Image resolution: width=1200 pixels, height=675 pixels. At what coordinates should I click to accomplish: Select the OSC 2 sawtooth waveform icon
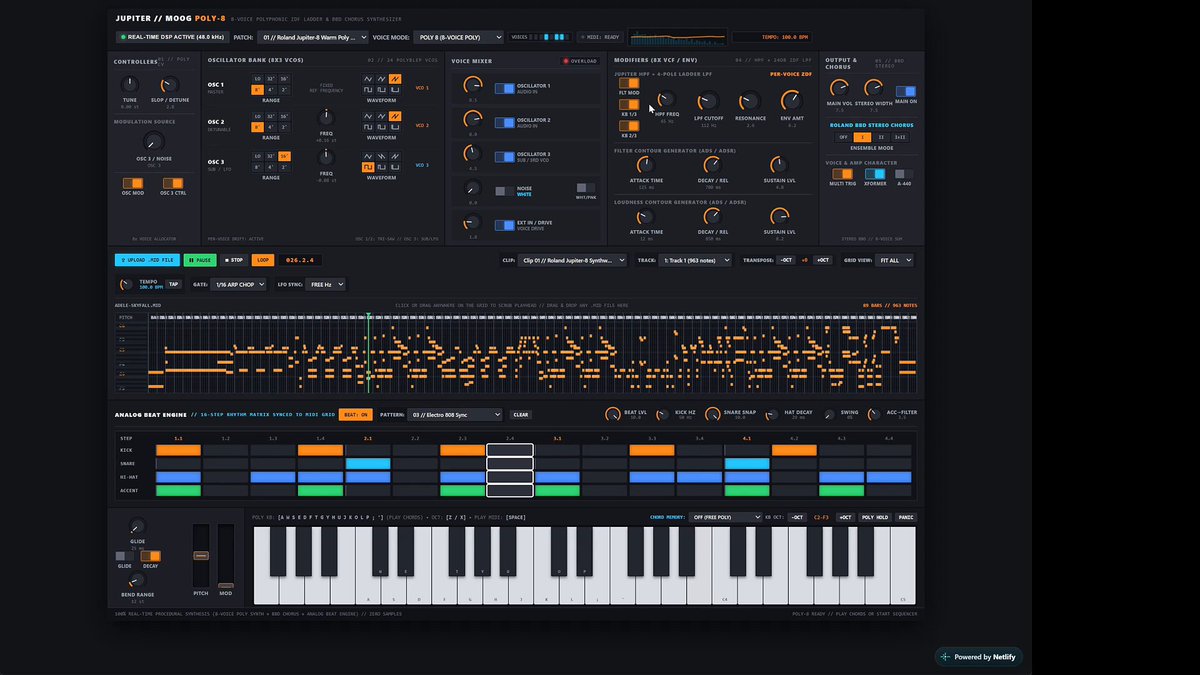[x=395, y=116]
